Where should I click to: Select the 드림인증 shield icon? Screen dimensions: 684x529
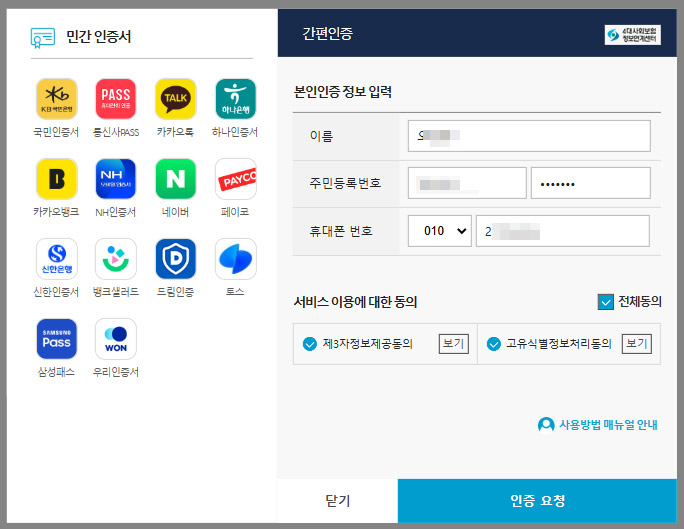pyautogui.click(x=175, y=259)
